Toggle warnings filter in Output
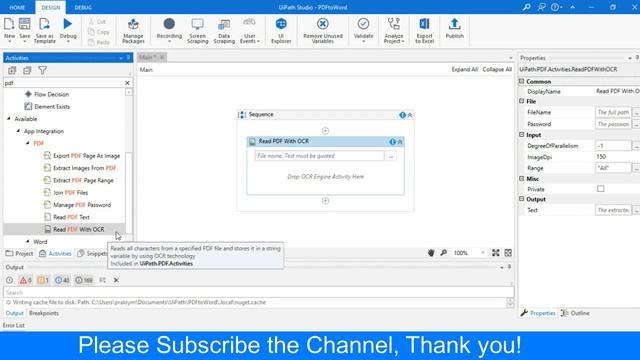This screenshot has height=360, width=640. 43,280
